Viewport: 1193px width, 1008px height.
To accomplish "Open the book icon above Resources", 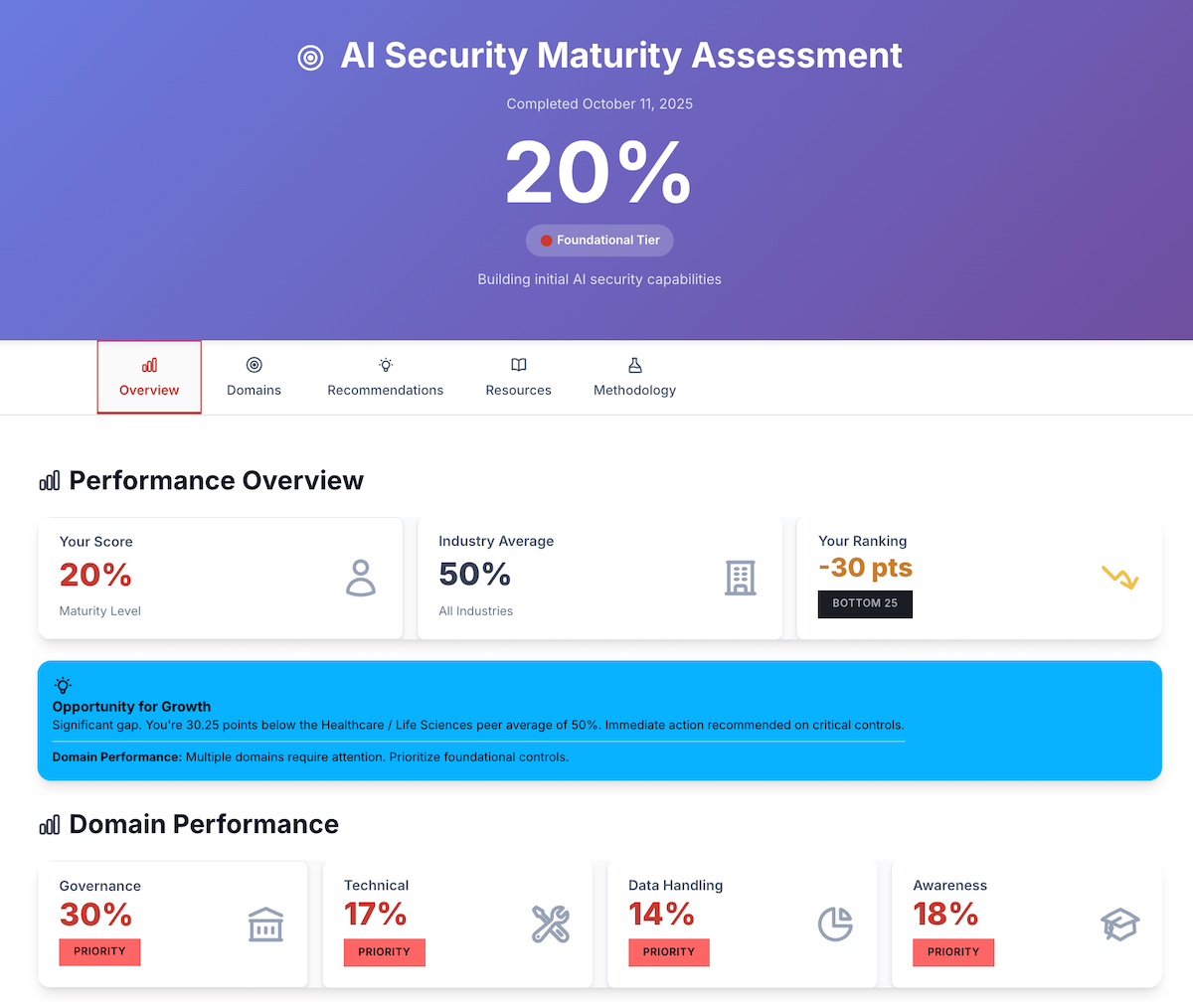I will pyautogui.click(x=518, y=364).
